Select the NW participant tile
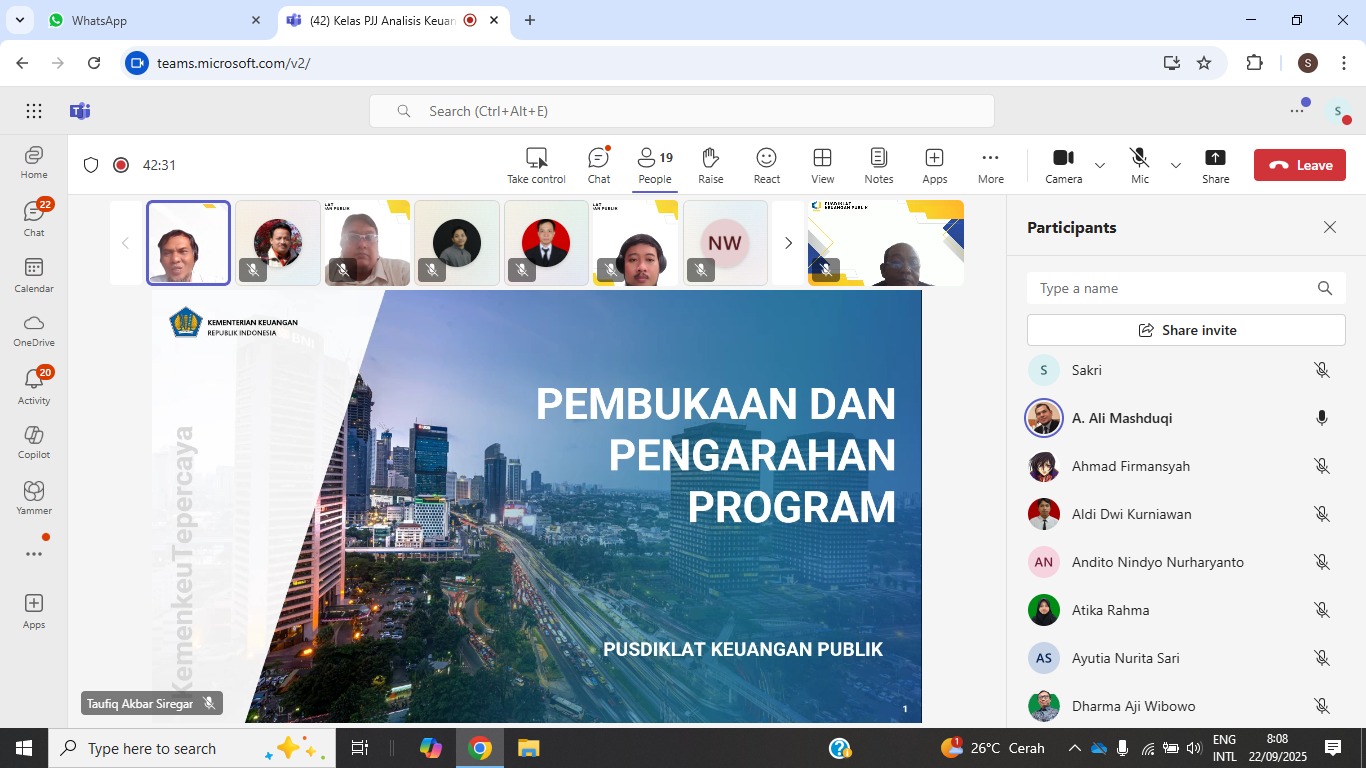 (725, 243)
